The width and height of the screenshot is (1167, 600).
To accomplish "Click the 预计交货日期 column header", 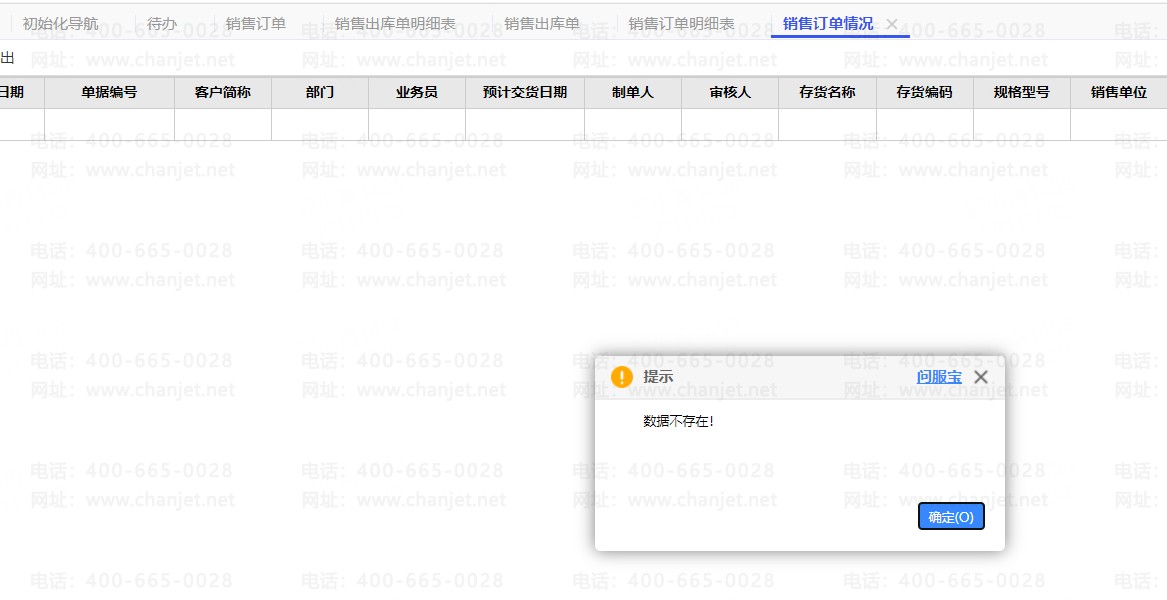I will (x=525, y=92).
